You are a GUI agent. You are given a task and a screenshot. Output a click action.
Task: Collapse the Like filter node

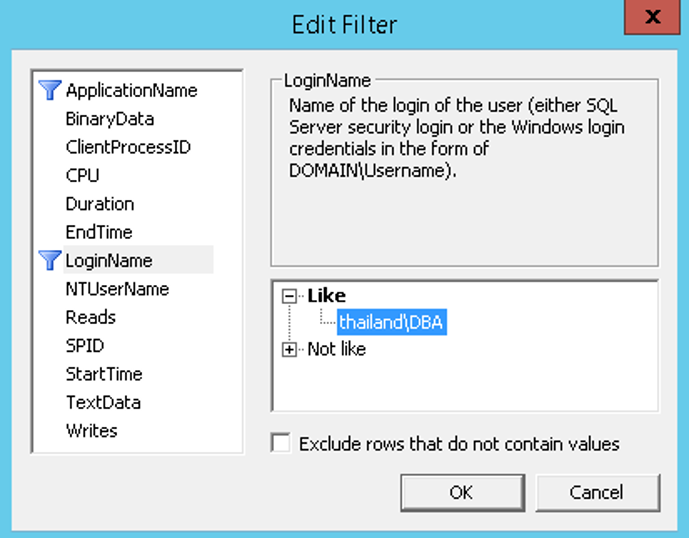tap(290, 297)
